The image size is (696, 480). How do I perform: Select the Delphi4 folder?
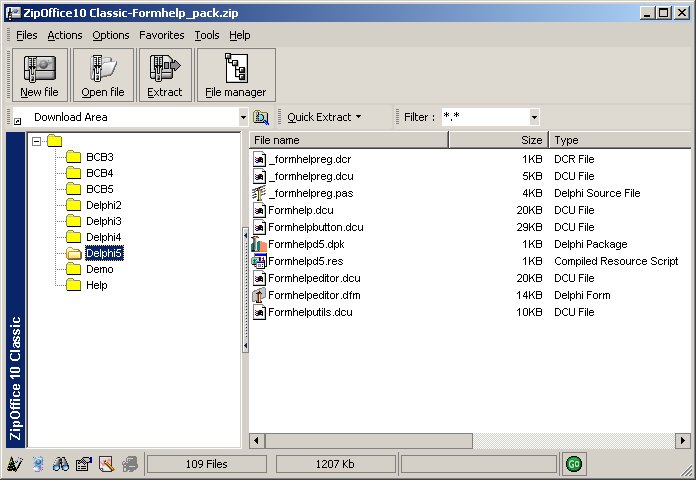click(103, 237)
